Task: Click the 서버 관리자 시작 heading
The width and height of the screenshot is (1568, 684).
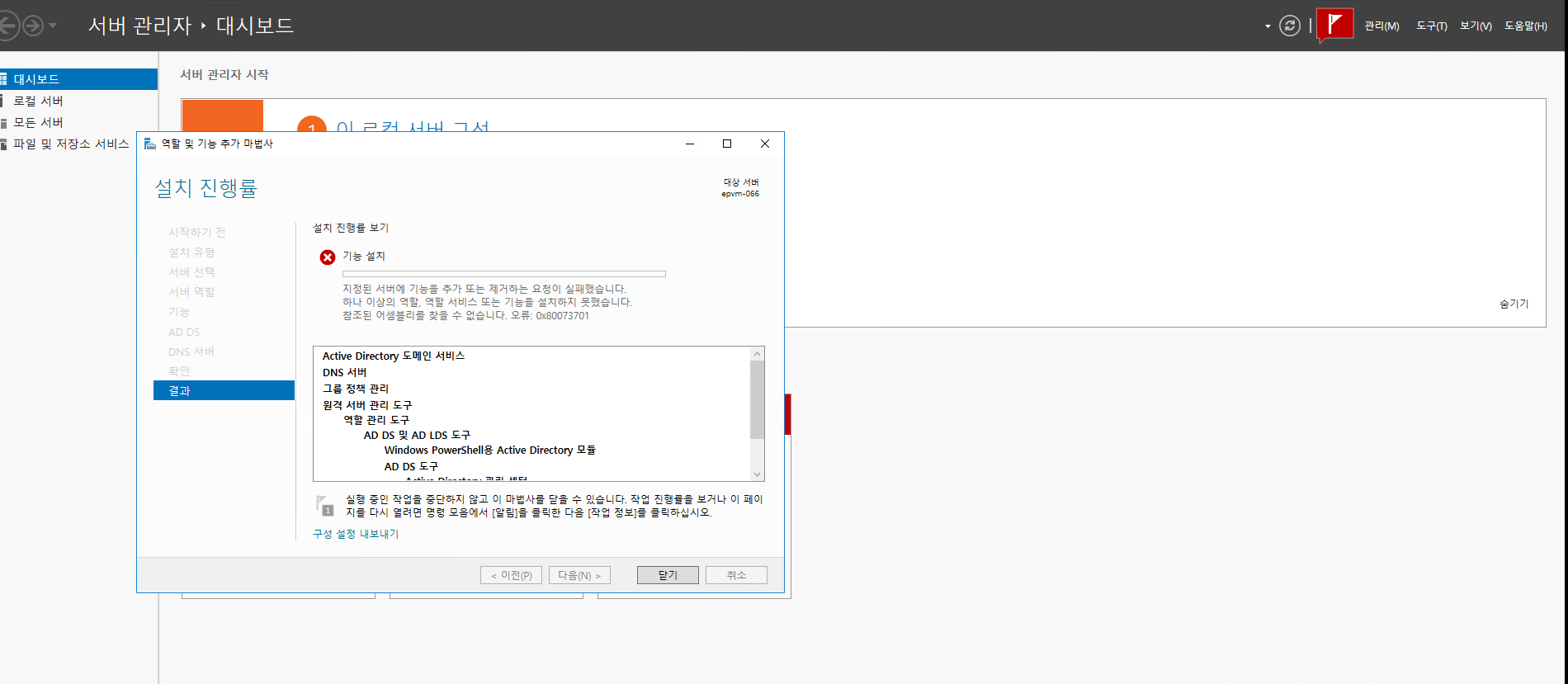Action: tap(224, 74)
